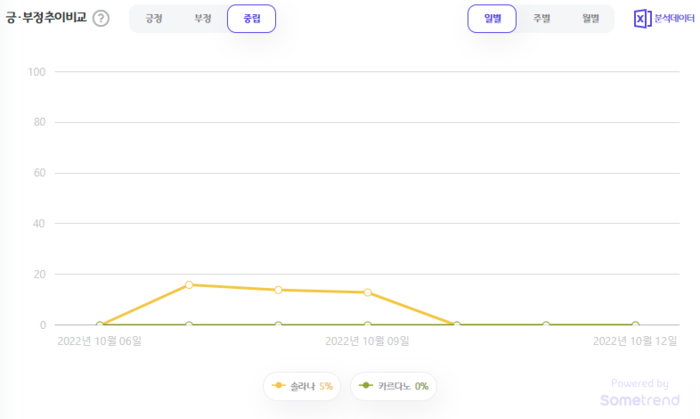Click the yellow 솔라나 legend marker
Screen dimensions: 700x419
[278, 386]
